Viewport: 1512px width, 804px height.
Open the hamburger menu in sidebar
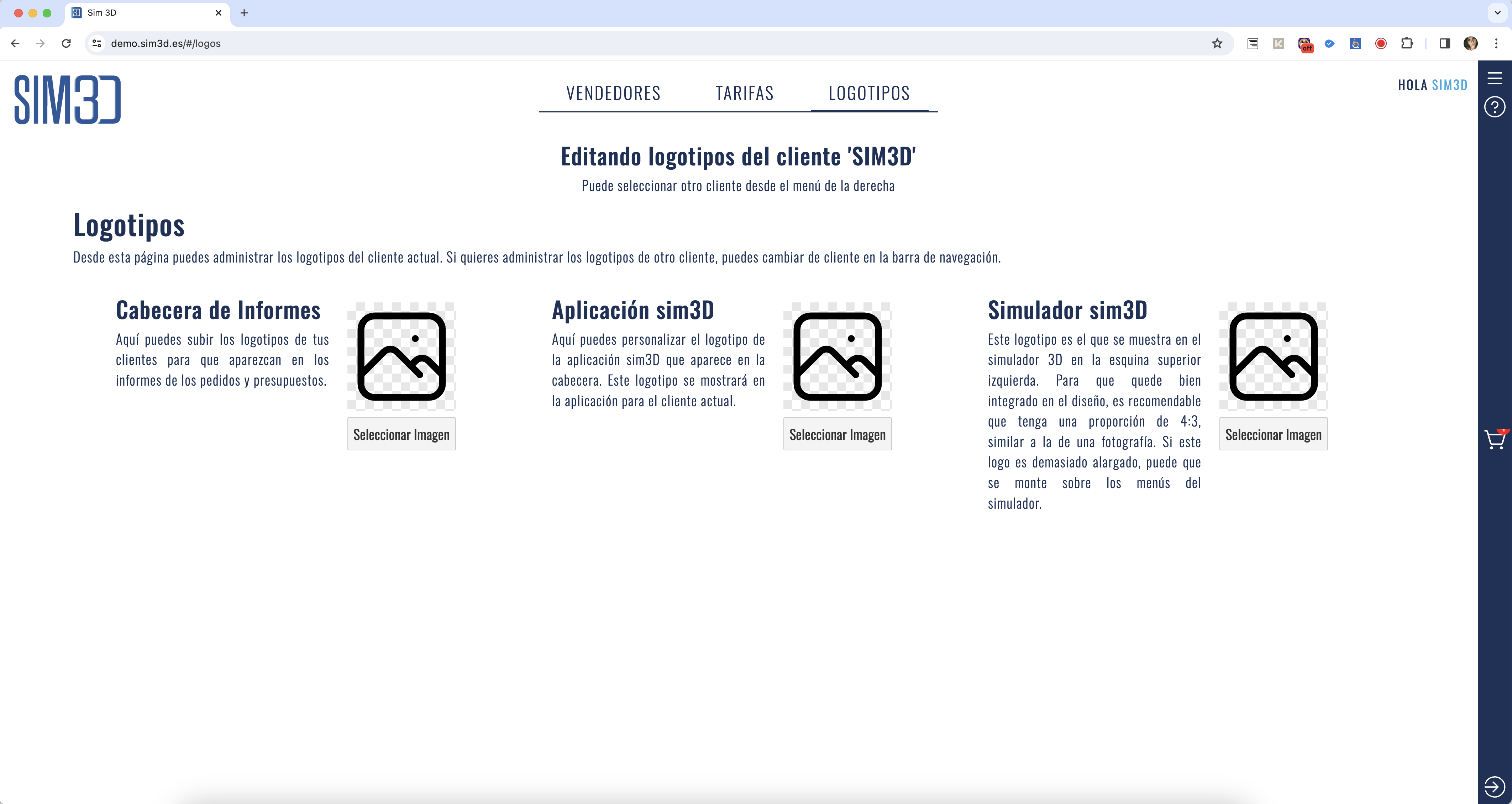pyautogui.click(x=1495, y=78)
